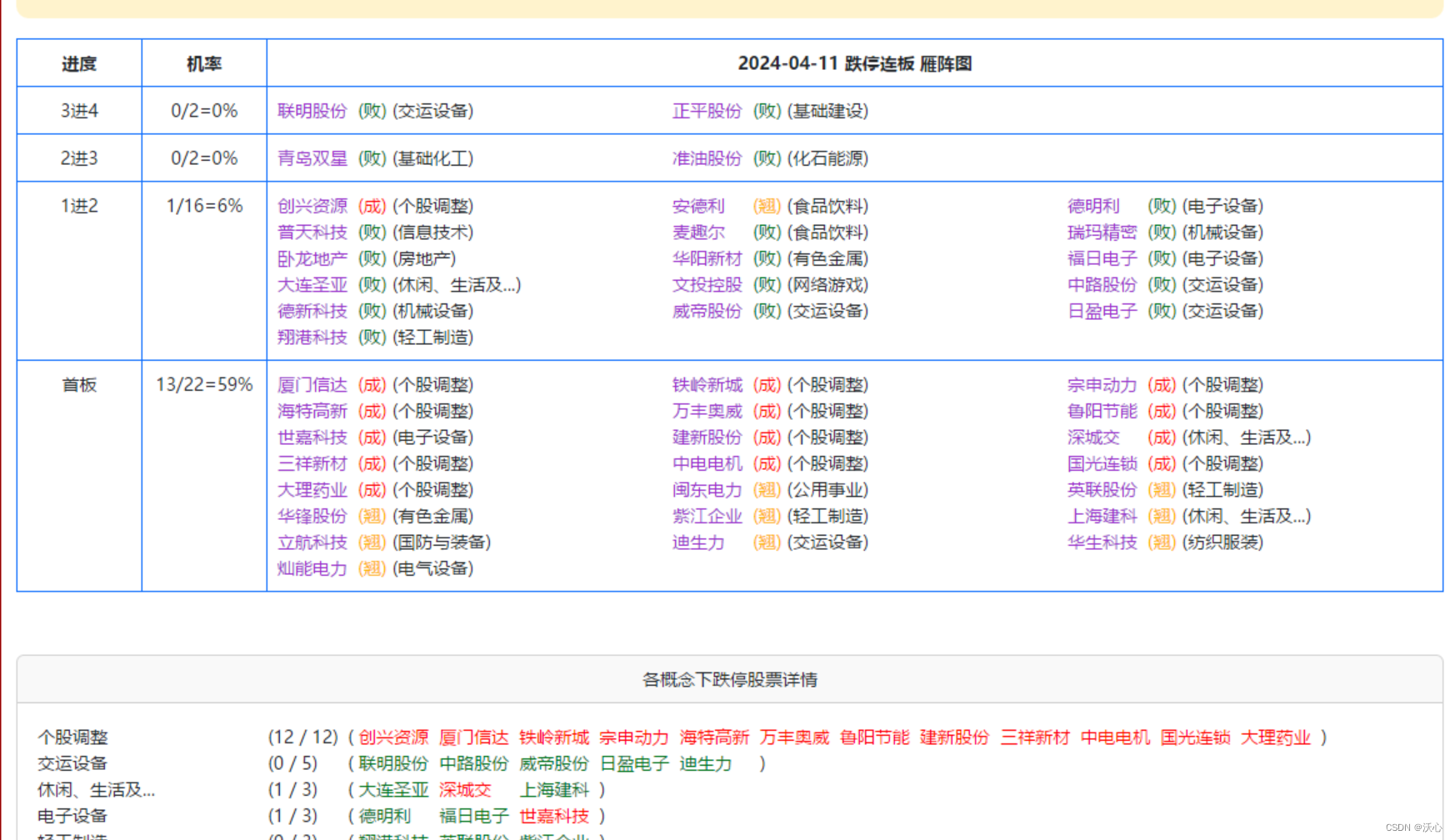The width and height of the screenshot is (1455, 840).
Task: Click 铁岭新城 in the 首板 table row
Action: 707,385
